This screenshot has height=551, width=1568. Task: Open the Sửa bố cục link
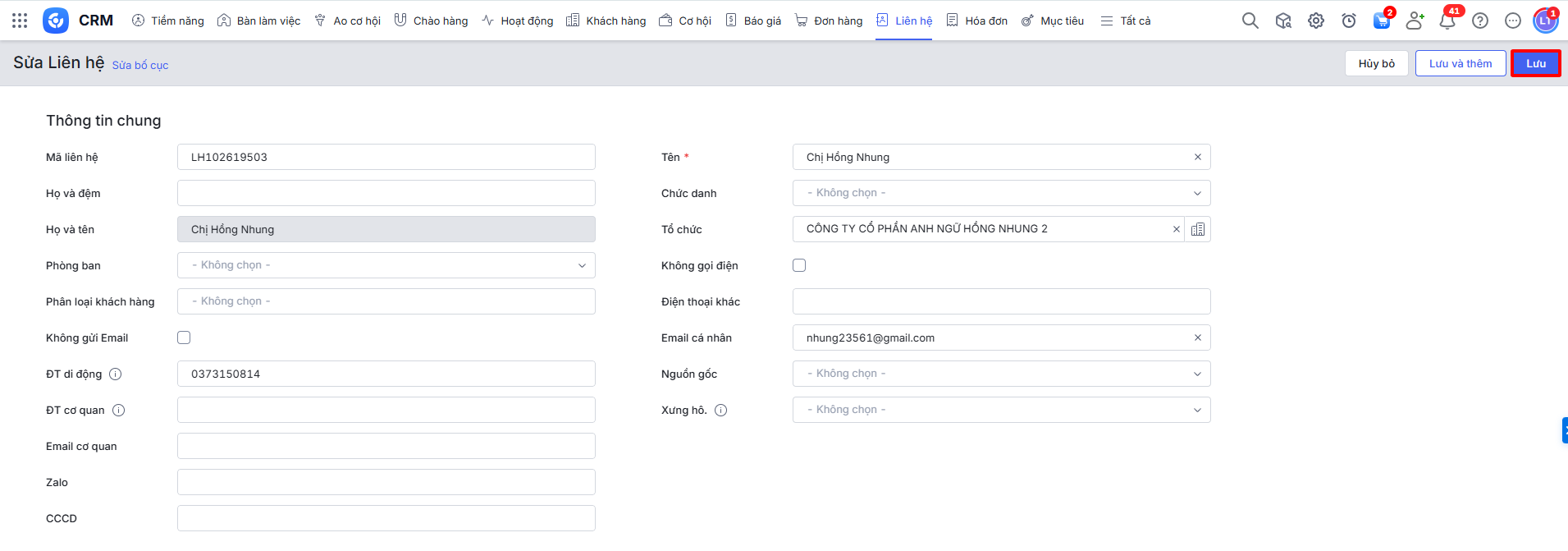(x=140, y=65)
